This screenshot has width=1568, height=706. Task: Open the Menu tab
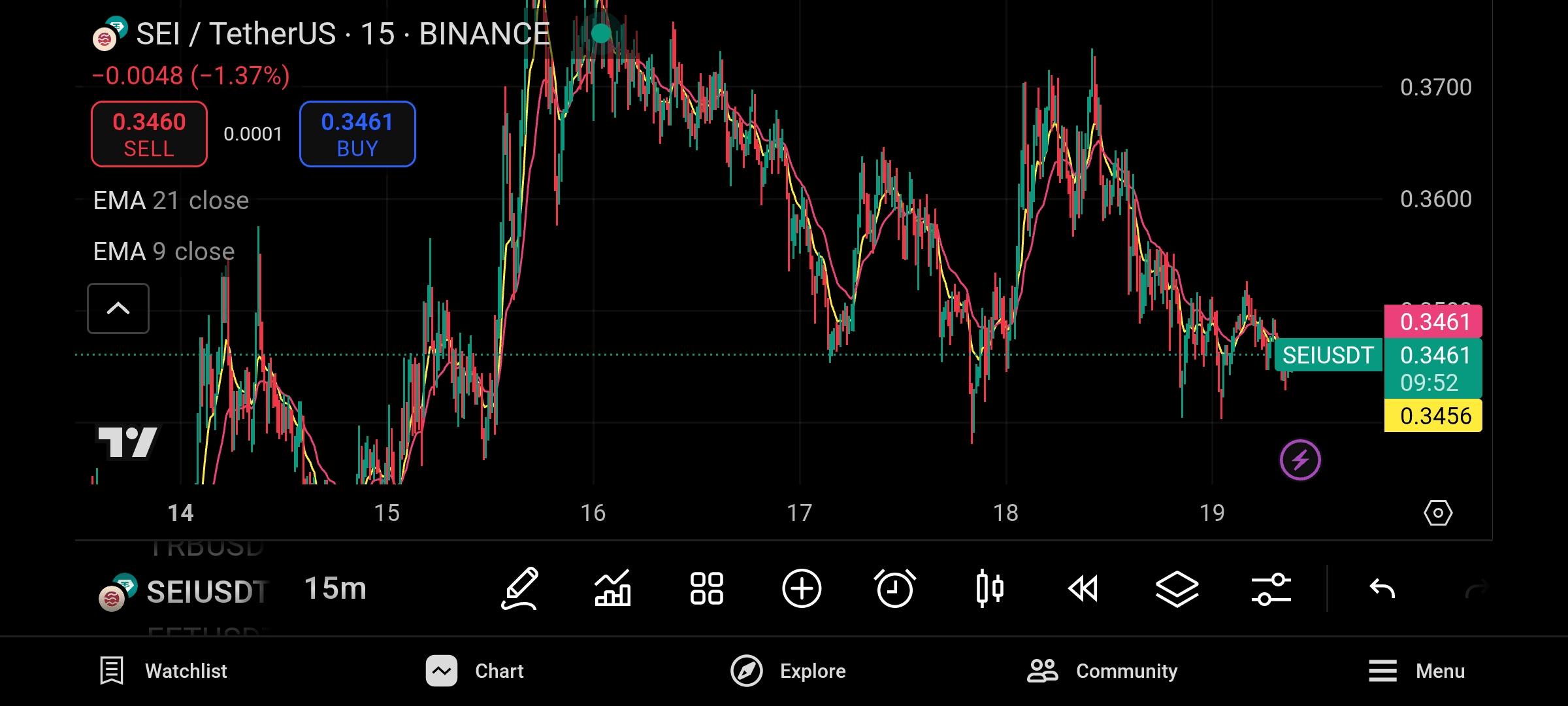[1416, 671]
